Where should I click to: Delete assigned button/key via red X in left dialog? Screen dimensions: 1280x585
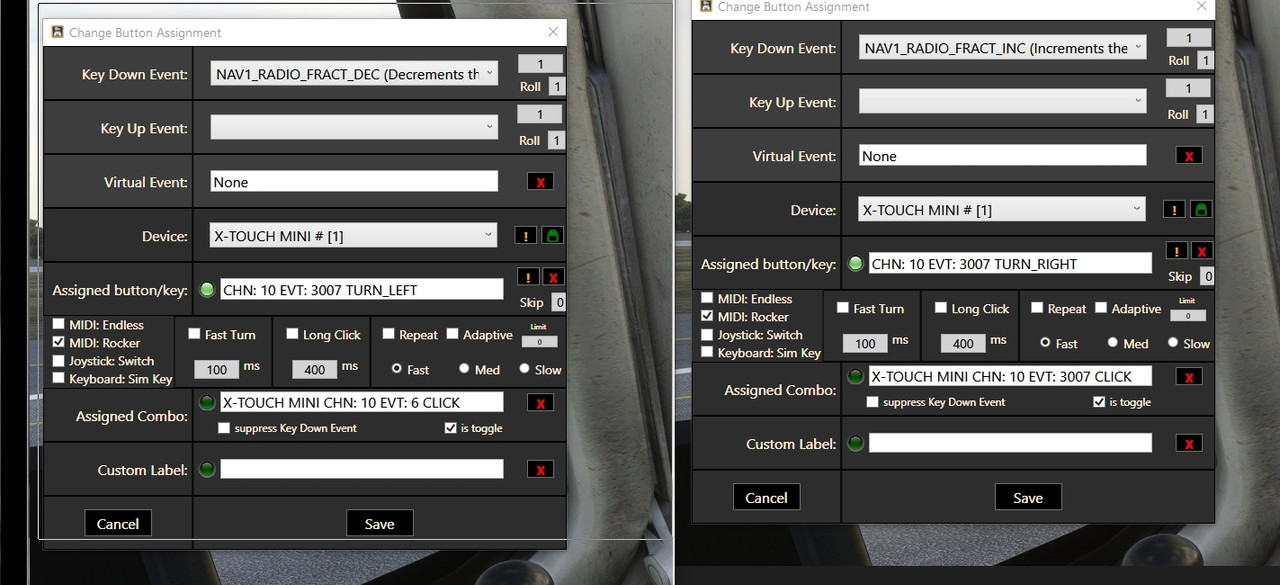tap(553, 277)
